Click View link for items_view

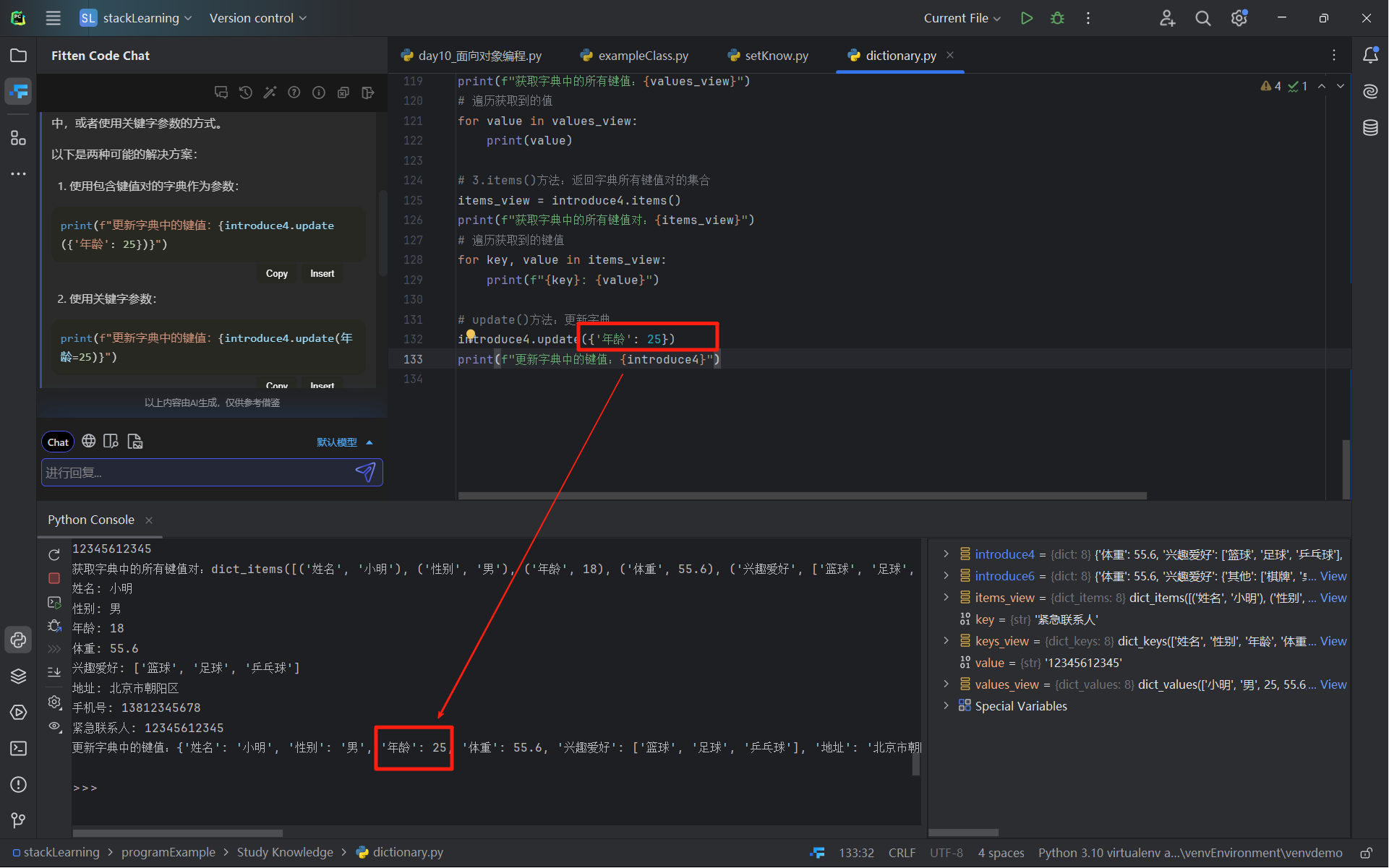coord(1333,598)
